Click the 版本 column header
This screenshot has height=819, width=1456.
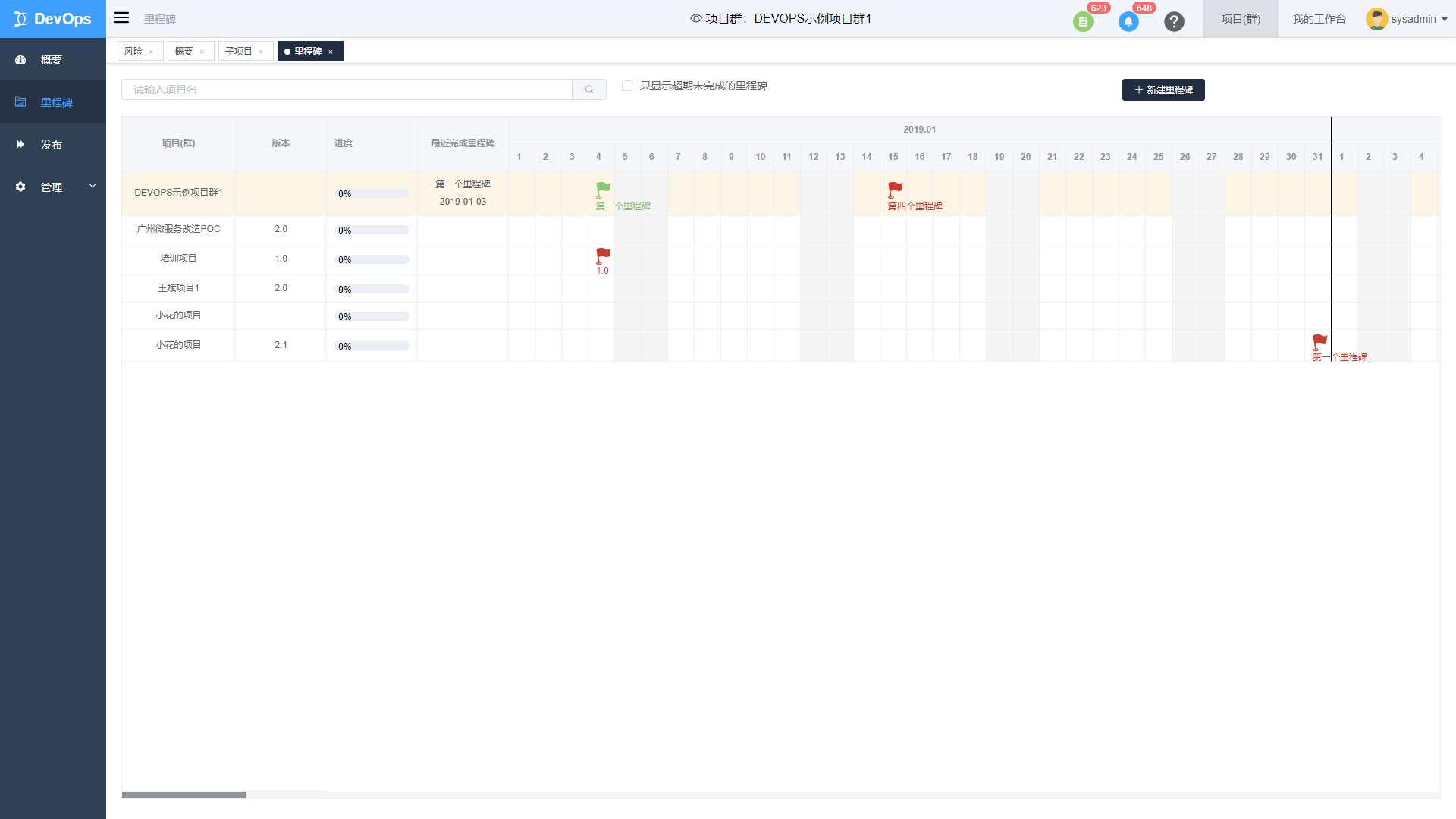pyautogui.click(x=281, y=143)
